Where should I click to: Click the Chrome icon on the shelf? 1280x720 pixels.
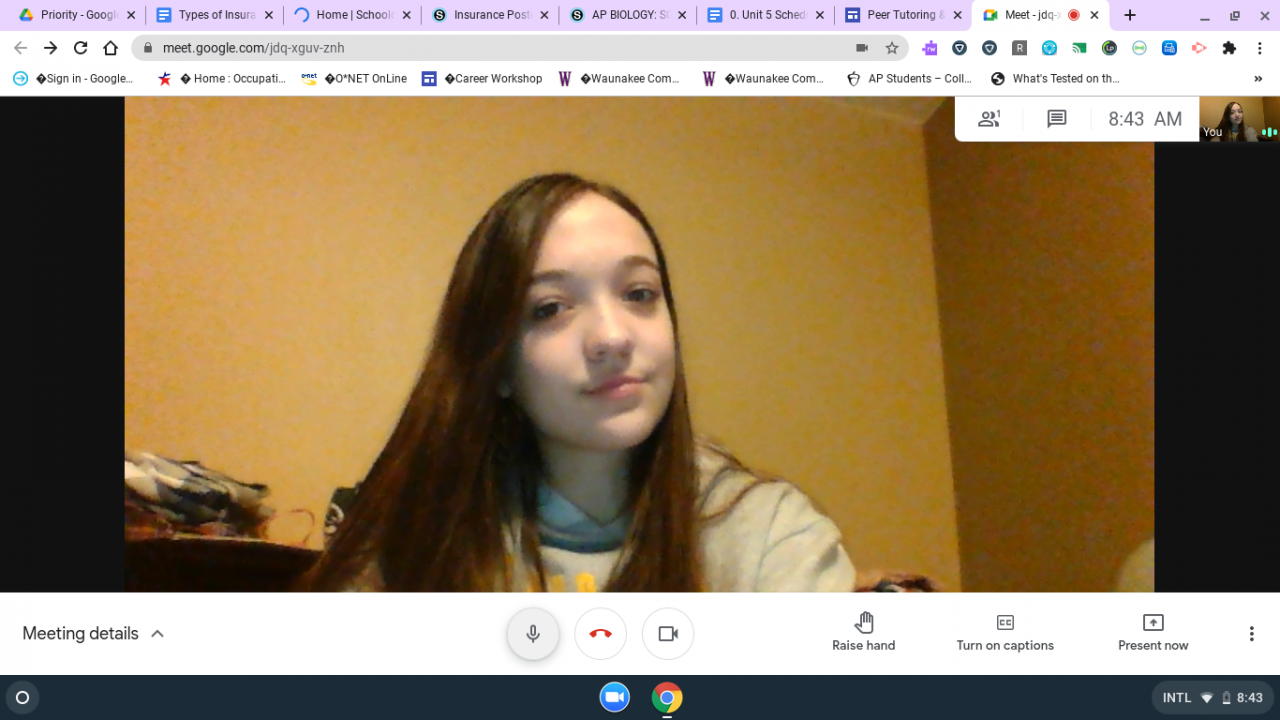pos(667,698)
